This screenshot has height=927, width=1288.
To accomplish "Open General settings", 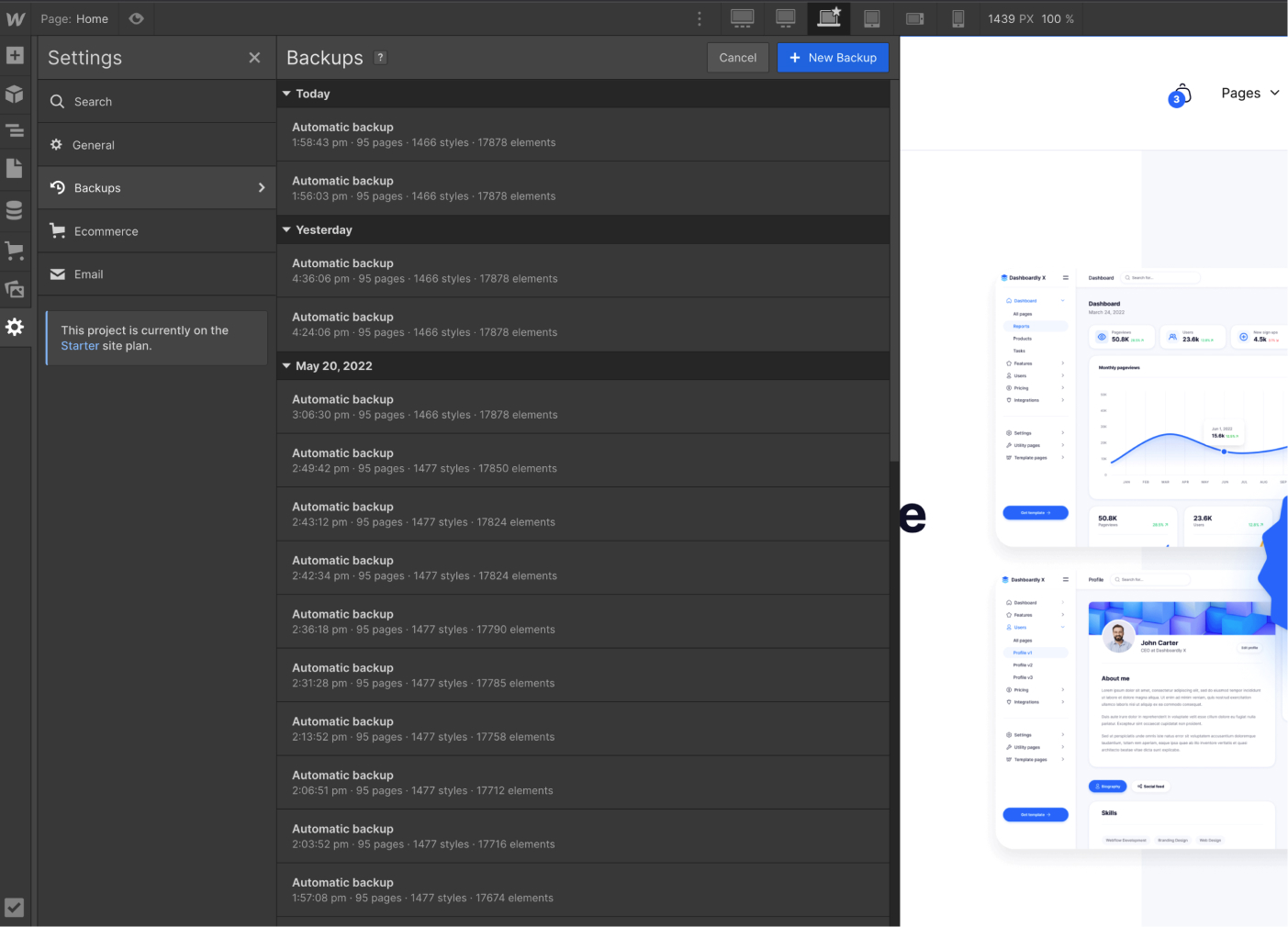I will point(157,145).
